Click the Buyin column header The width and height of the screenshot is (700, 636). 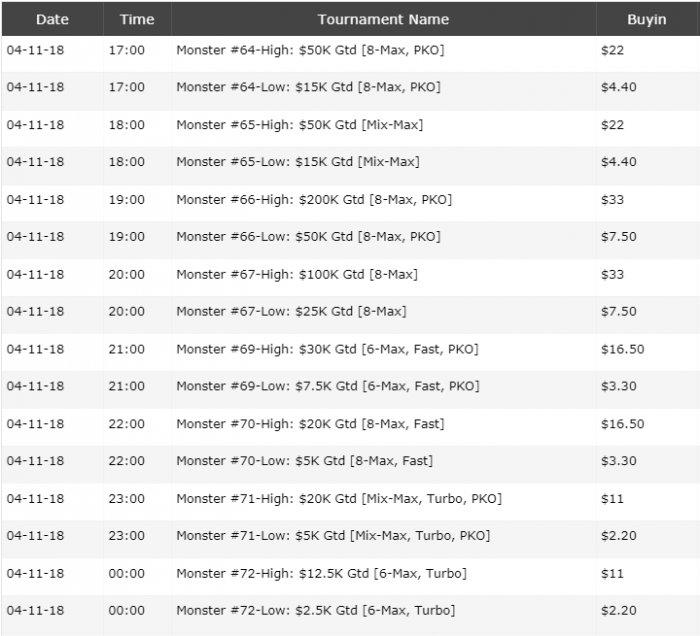[x=647, y=19]
